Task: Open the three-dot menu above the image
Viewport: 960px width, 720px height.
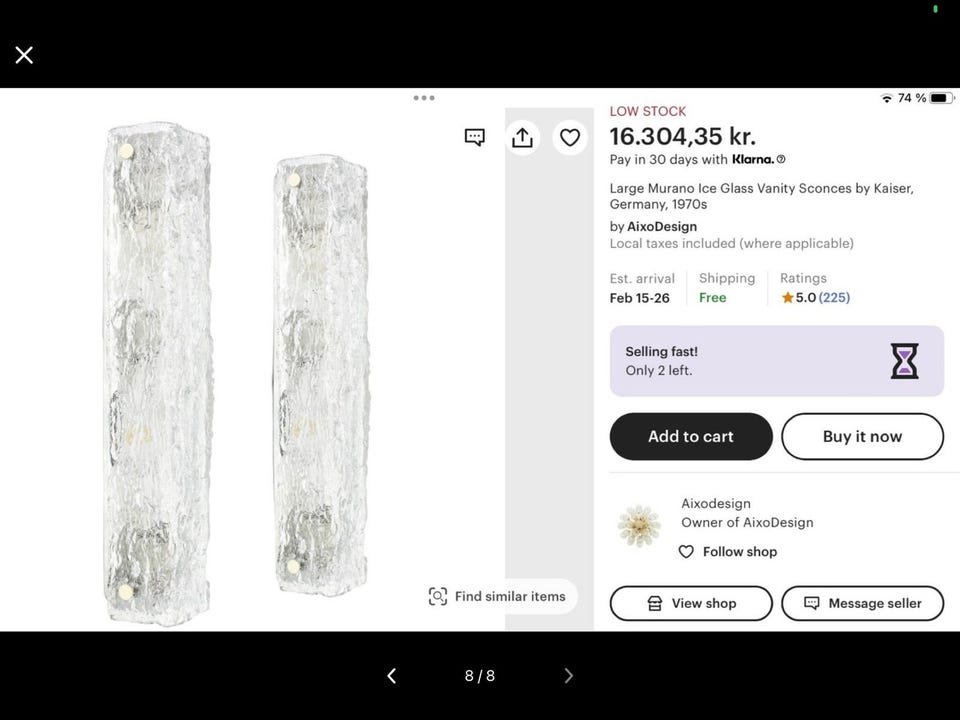Action: click(424, 98)
